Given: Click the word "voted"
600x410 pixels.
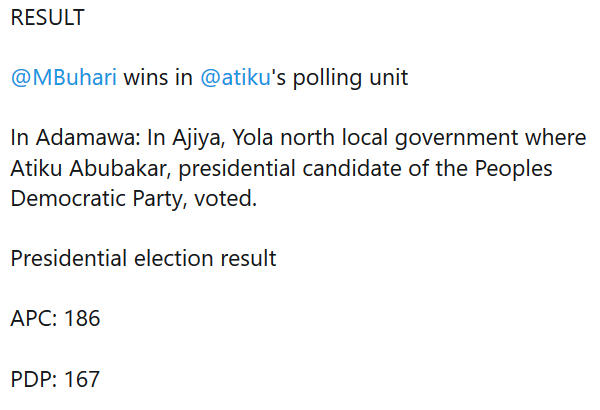Looking at the screenshot, I should 228,198.
